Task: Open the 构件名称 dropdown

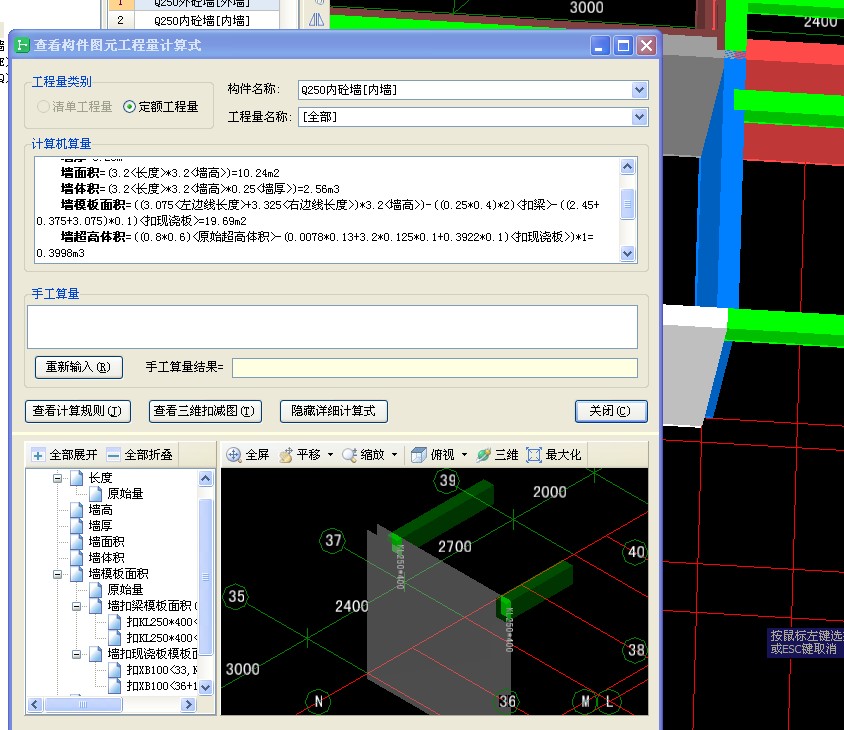Action: [x=639, y=90]
